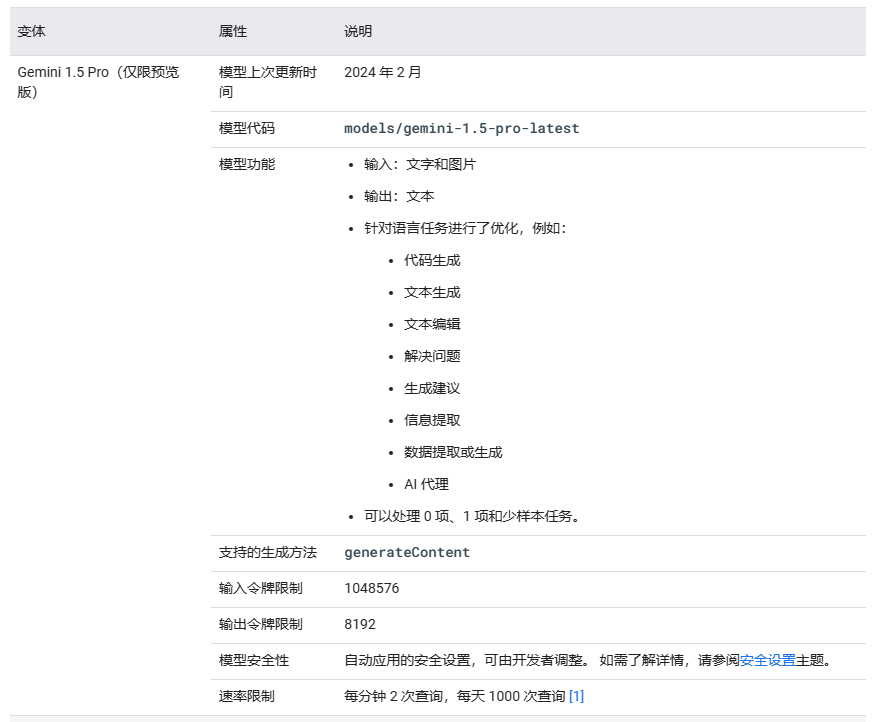Viewport: 874px width, 722px height.
Task: Click the 变体 column header
Action: point(31,31)
